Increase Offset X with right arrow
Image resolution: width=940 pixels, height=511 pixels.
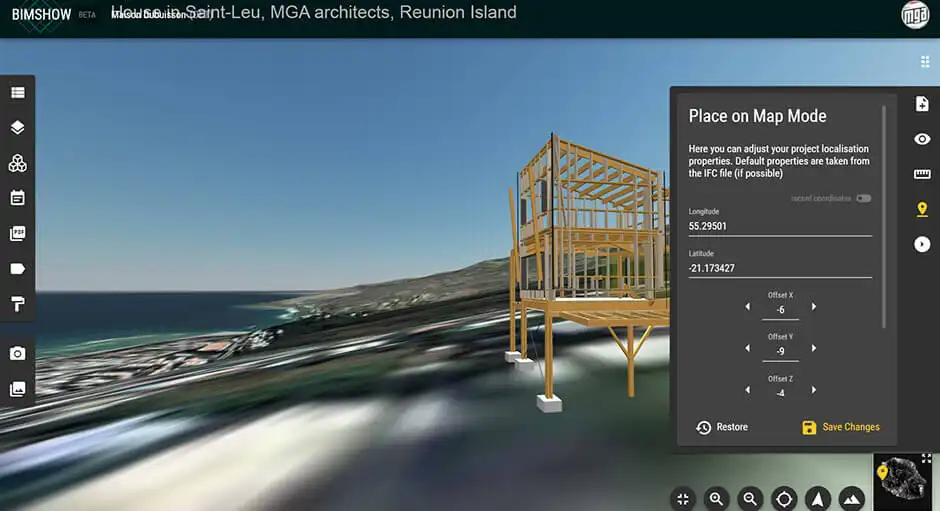[814, 306]
